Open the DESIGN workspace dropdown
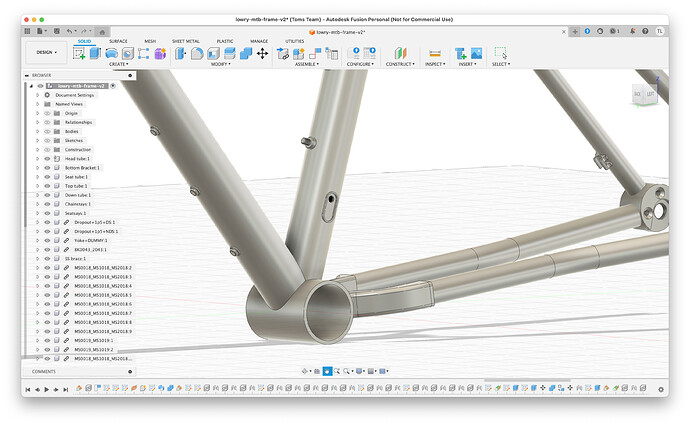 click(47, 53)
